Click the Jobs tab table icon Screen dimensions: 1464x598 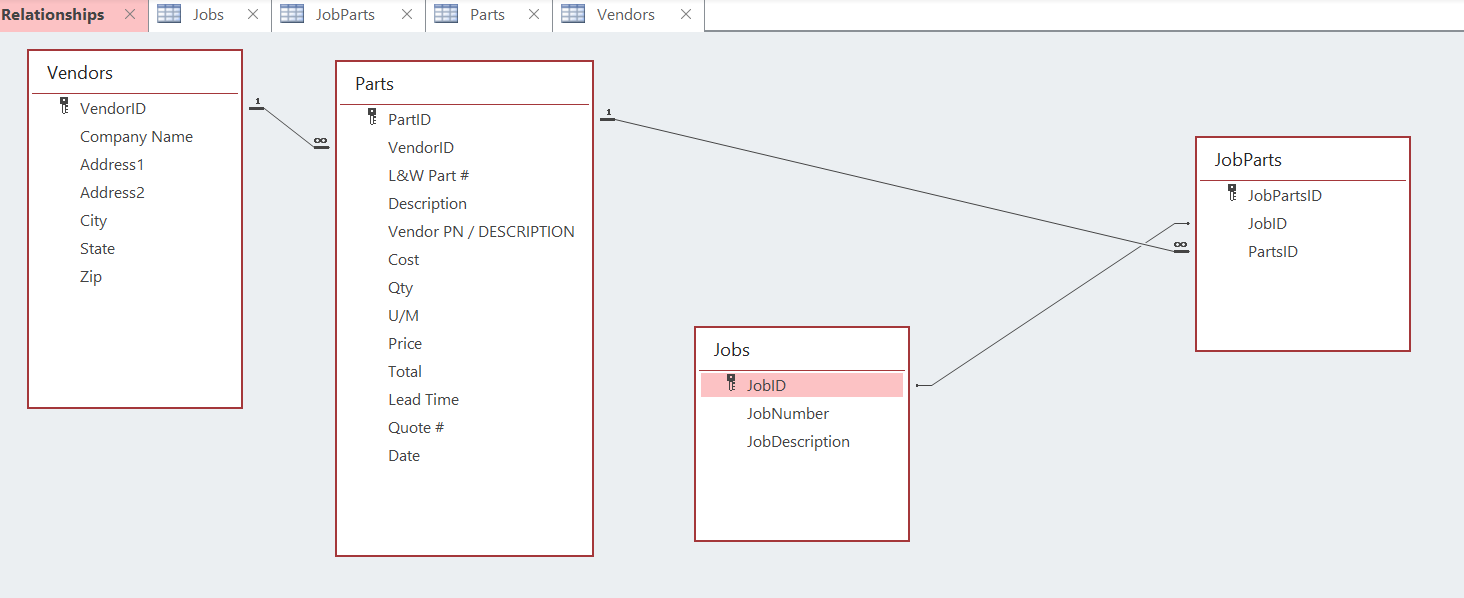click(x=169, y=14)
